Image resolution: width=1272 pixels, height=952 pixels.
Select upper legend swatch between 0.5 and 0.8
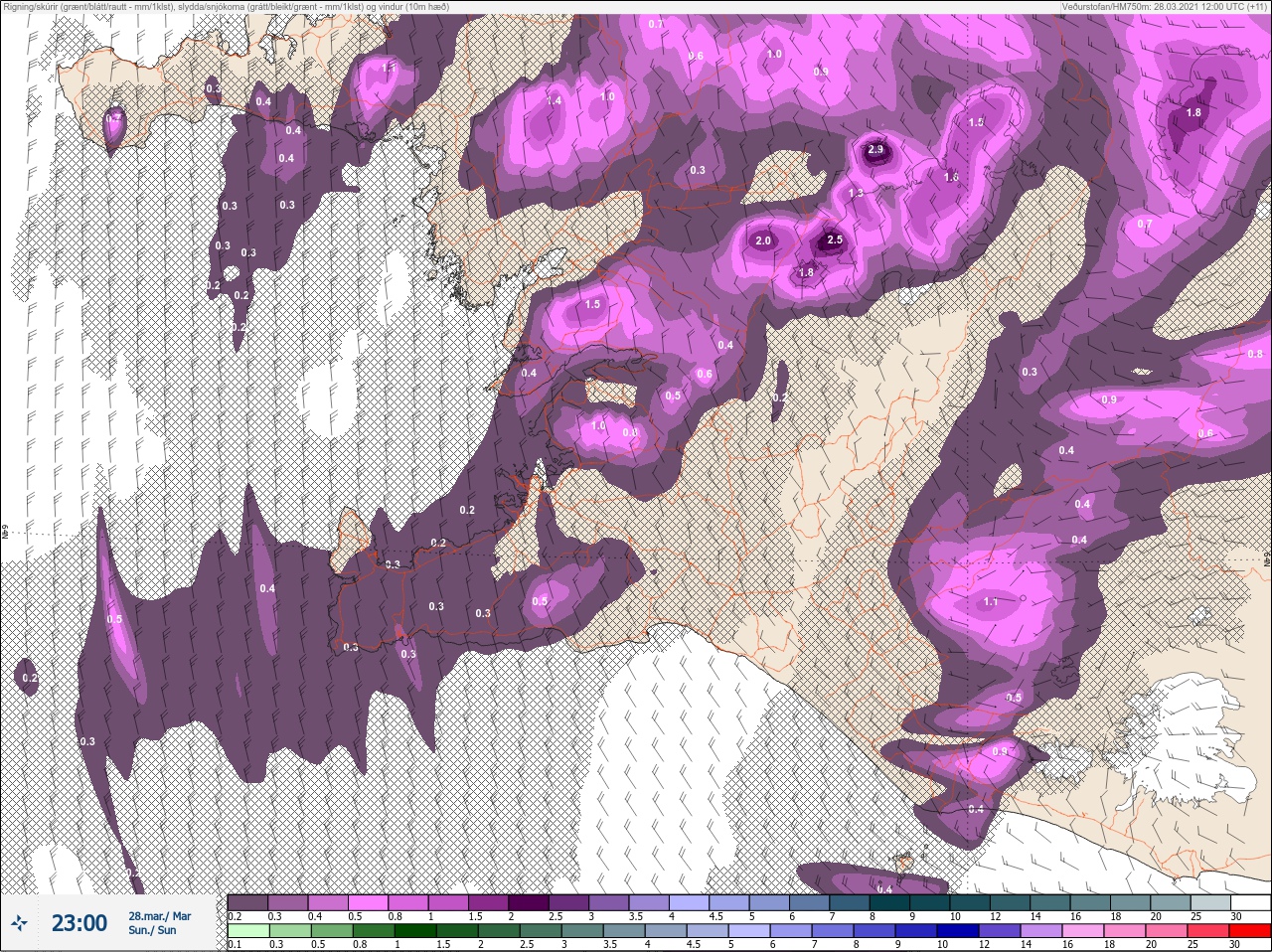[369, 902]
